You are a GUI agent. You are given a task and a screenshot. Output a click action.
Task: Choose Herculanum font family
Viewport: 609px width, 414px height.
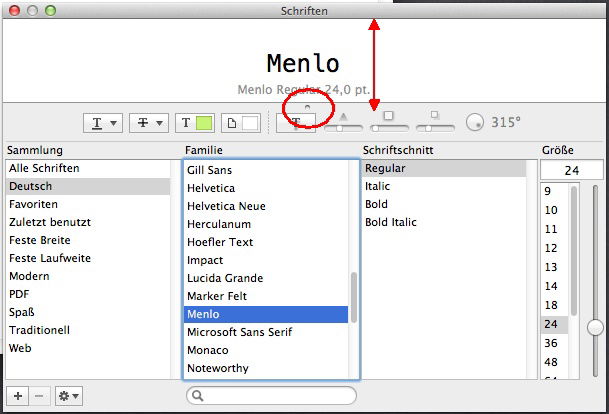(x=266, y=224)
